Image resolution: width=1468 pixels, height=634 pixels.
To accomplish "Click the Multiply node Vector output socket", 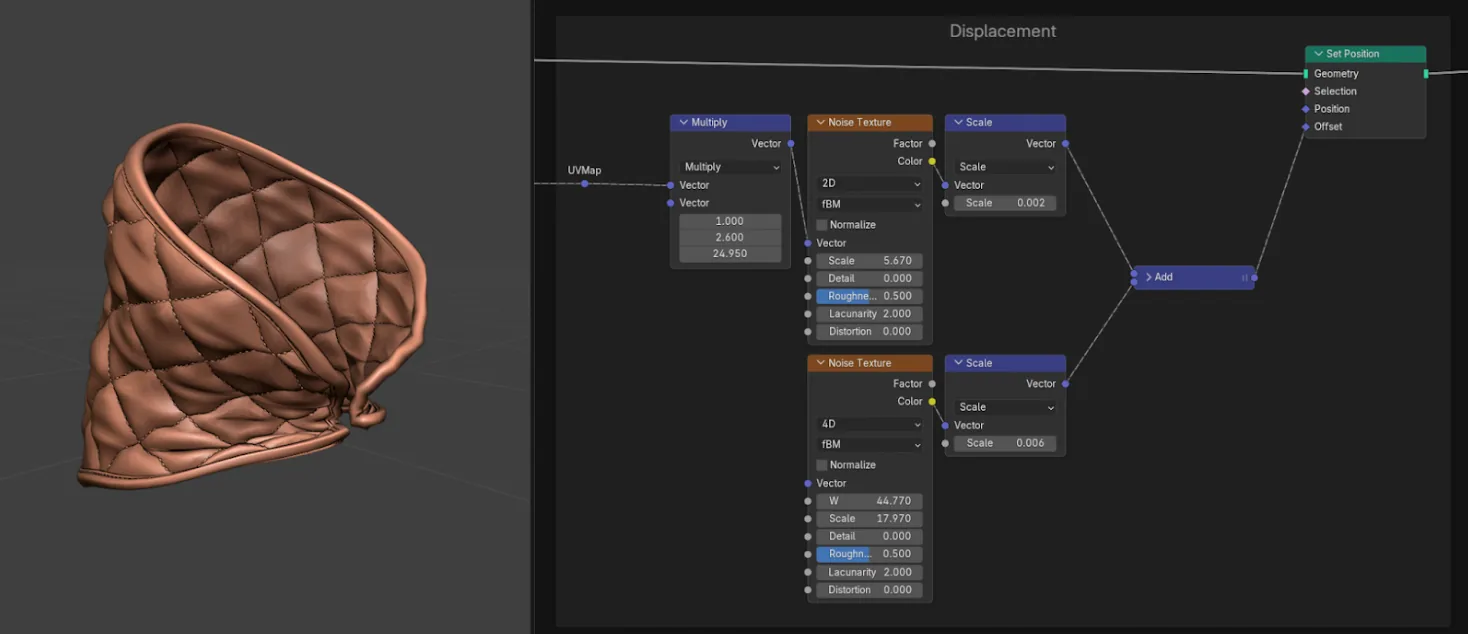I will [x=791, y=144].
